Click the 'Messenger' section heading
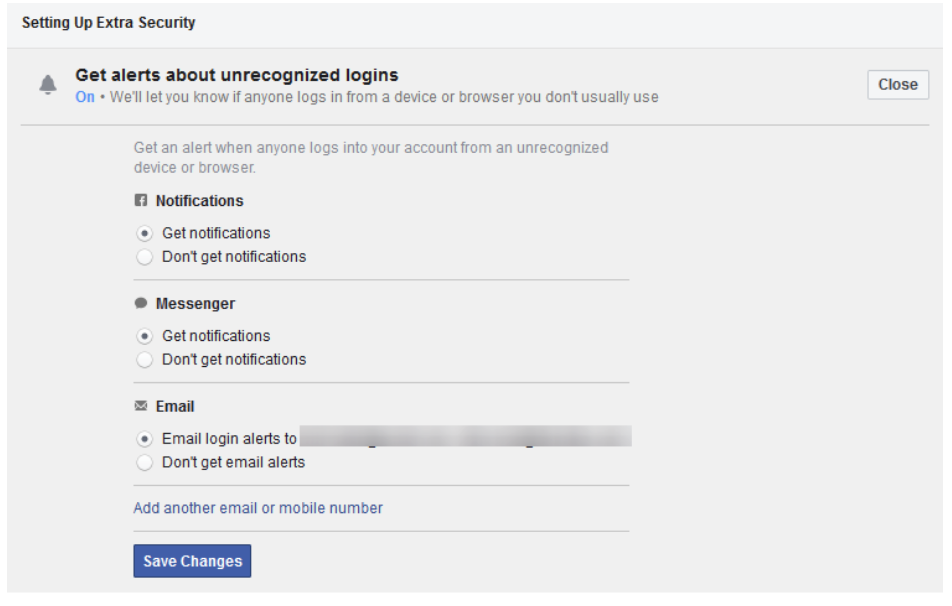The height and width of the screenshot is (606, 952). tap(195, 304)
